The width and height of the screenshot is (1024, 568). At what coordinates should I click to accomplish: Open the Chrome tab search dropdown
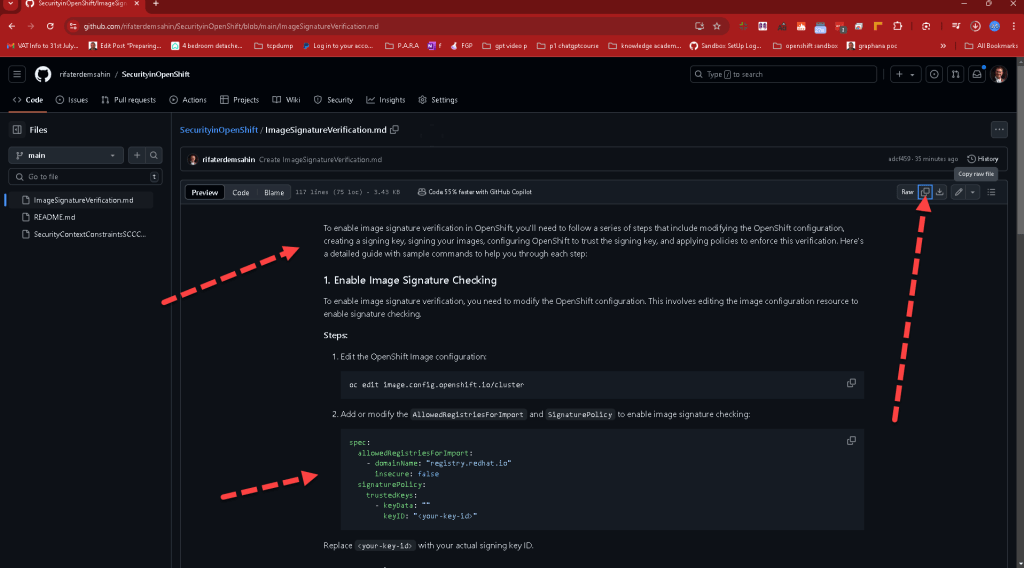coord(10,4)
